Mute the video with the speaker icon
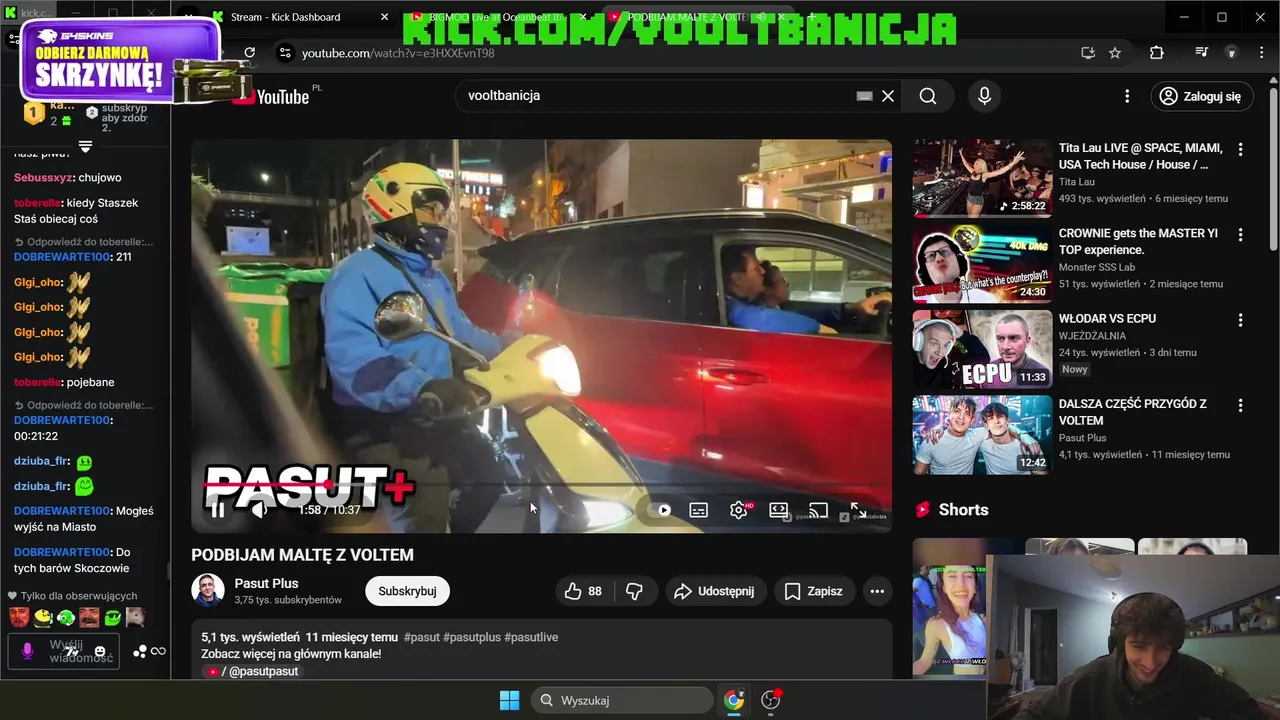 [259, 510]
